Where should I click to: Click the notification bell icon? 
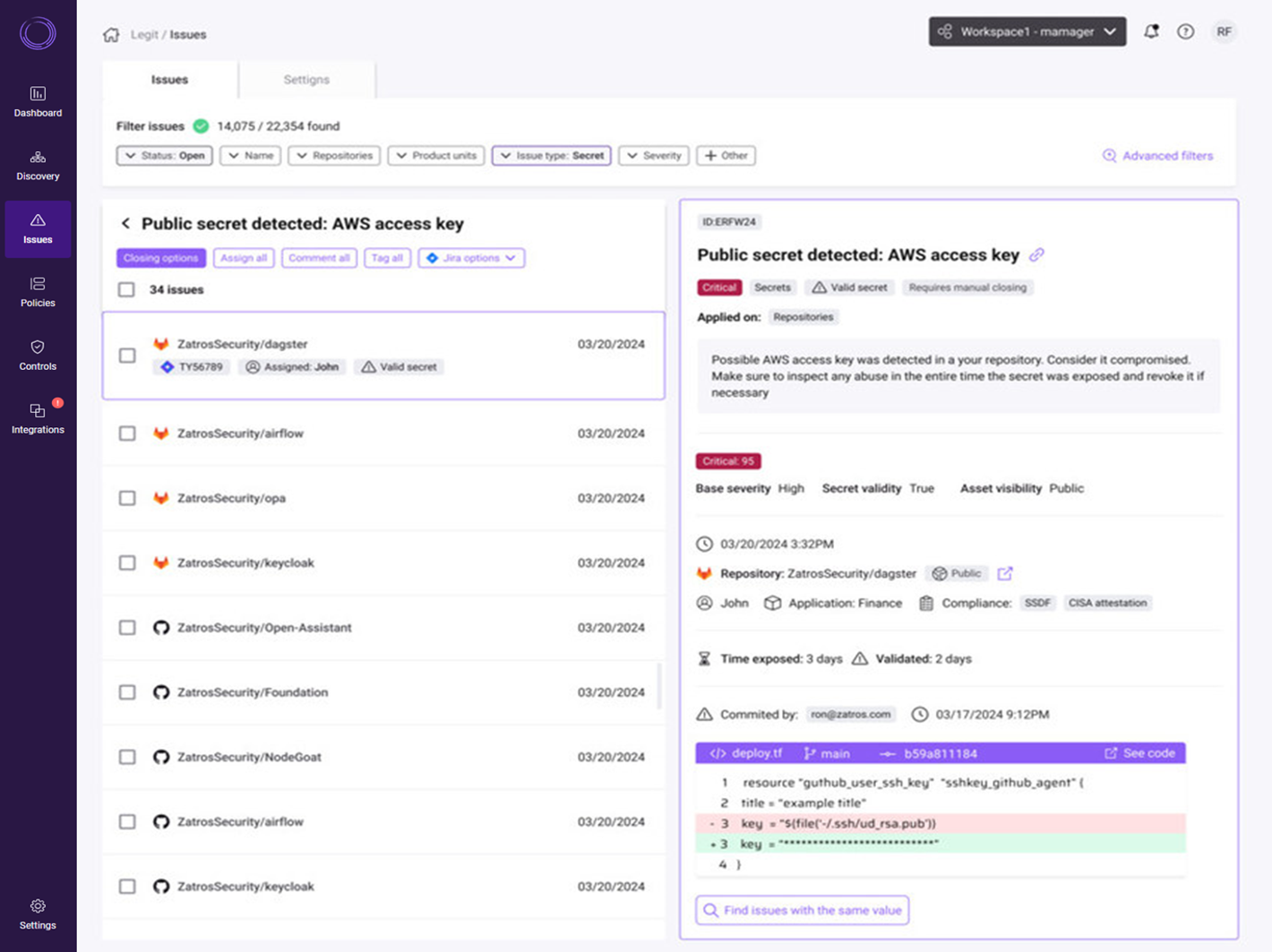click(1152, 31)
